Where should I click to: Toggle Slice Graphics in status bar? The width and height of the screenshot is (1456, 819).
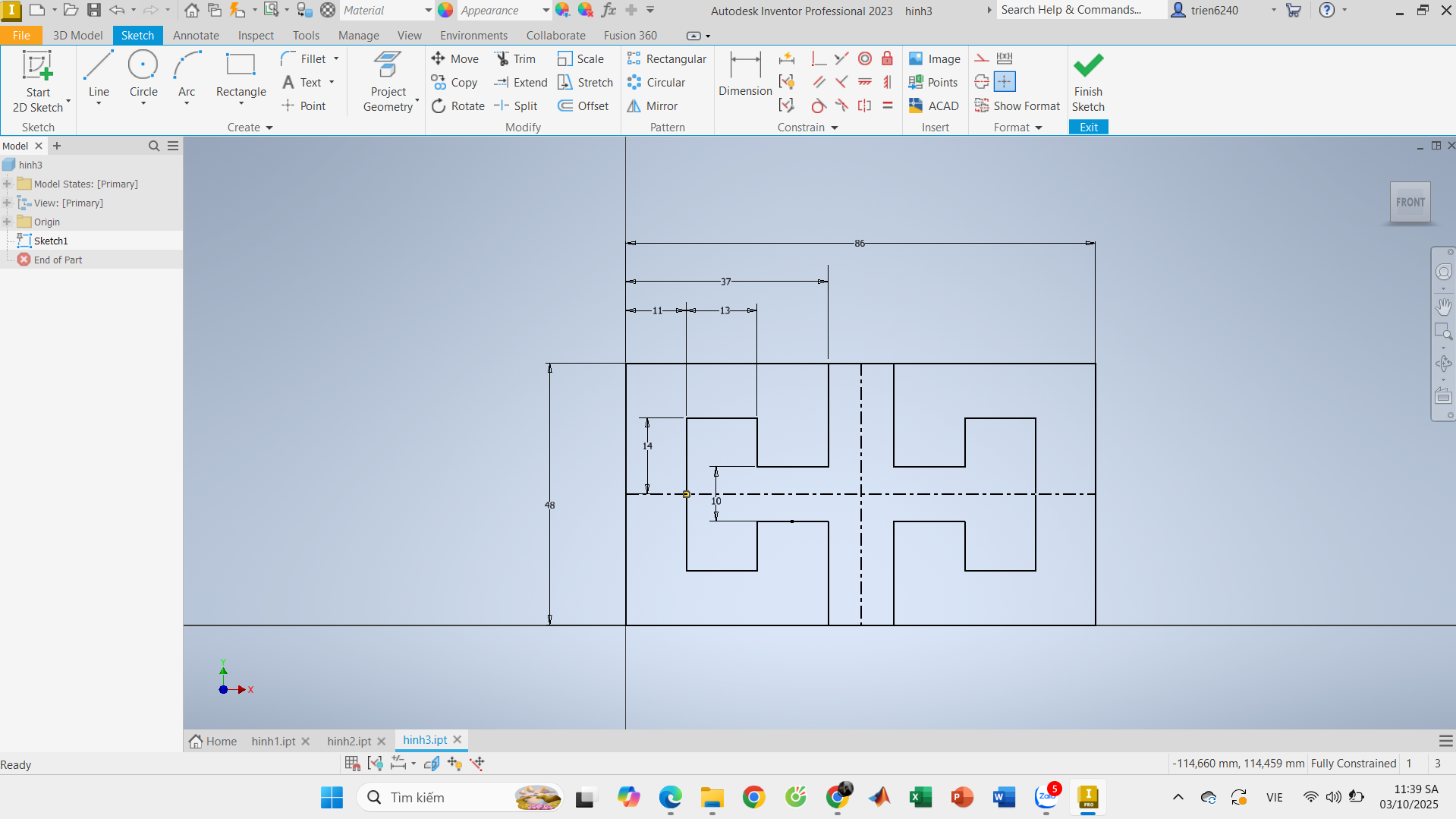pyautogui.click(x=432, y=764)
